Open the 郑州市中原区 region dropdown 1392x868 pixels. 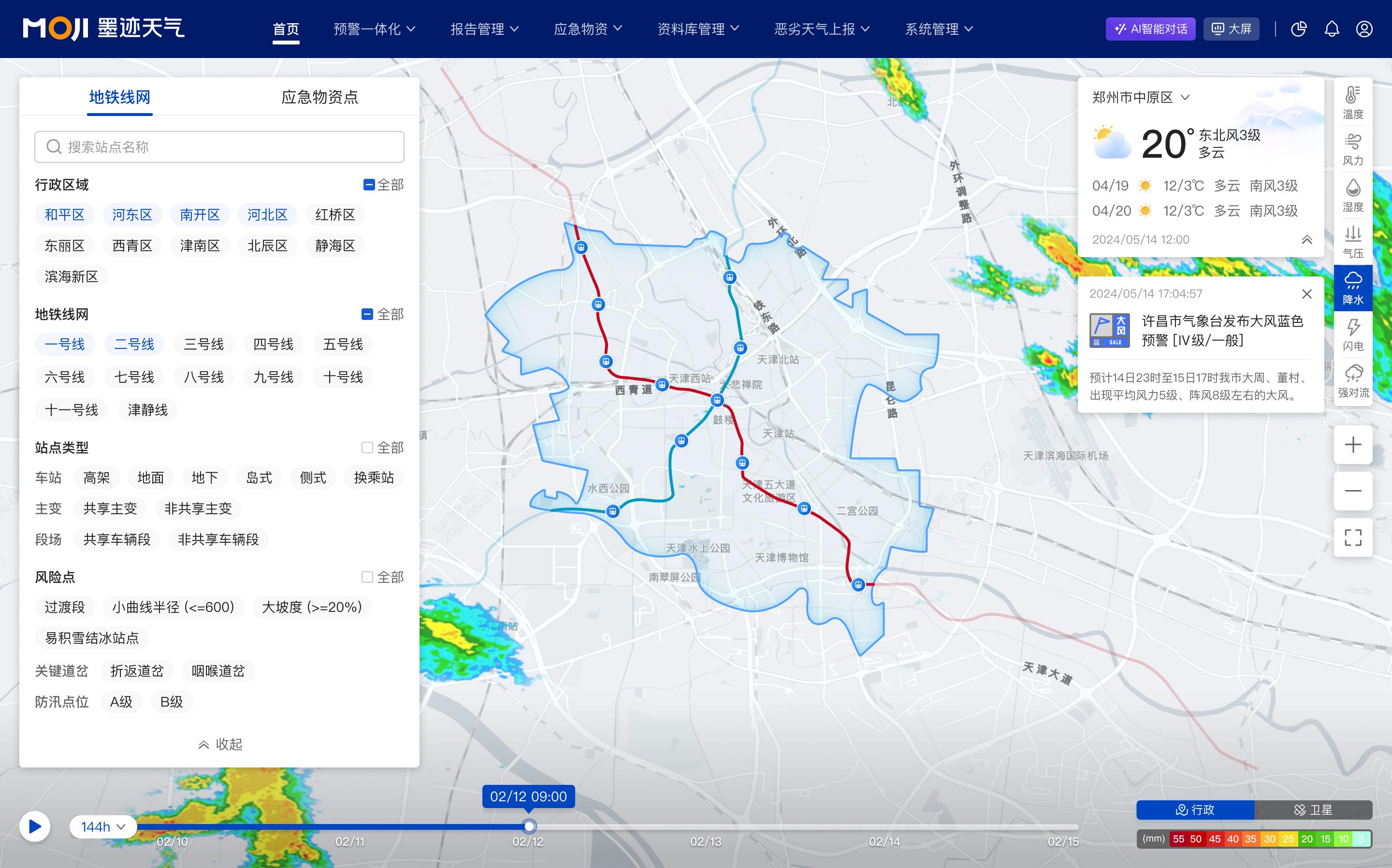pos(1140,98)
